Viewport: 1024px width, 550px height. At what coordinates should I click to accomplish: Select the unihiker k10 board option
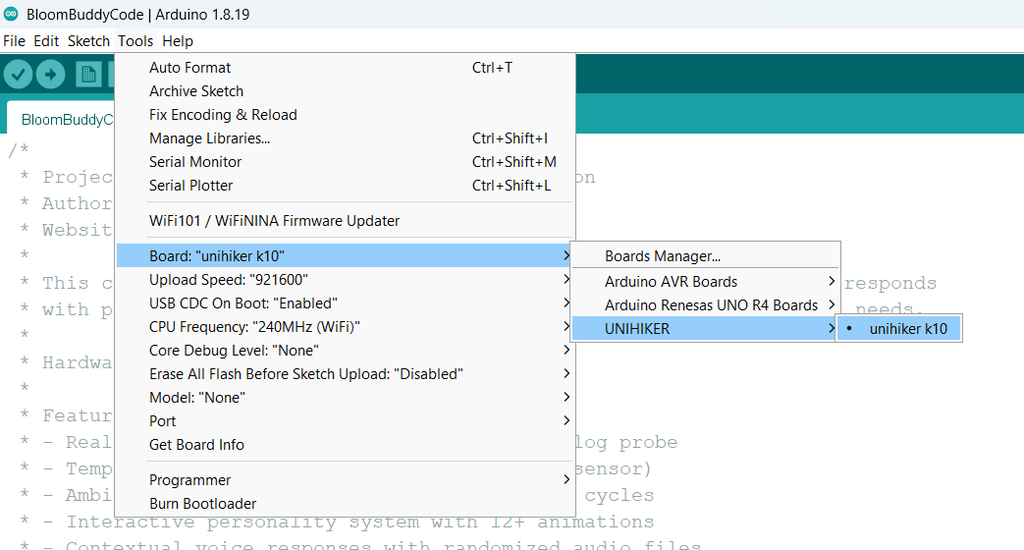click(x=908, y=328)
